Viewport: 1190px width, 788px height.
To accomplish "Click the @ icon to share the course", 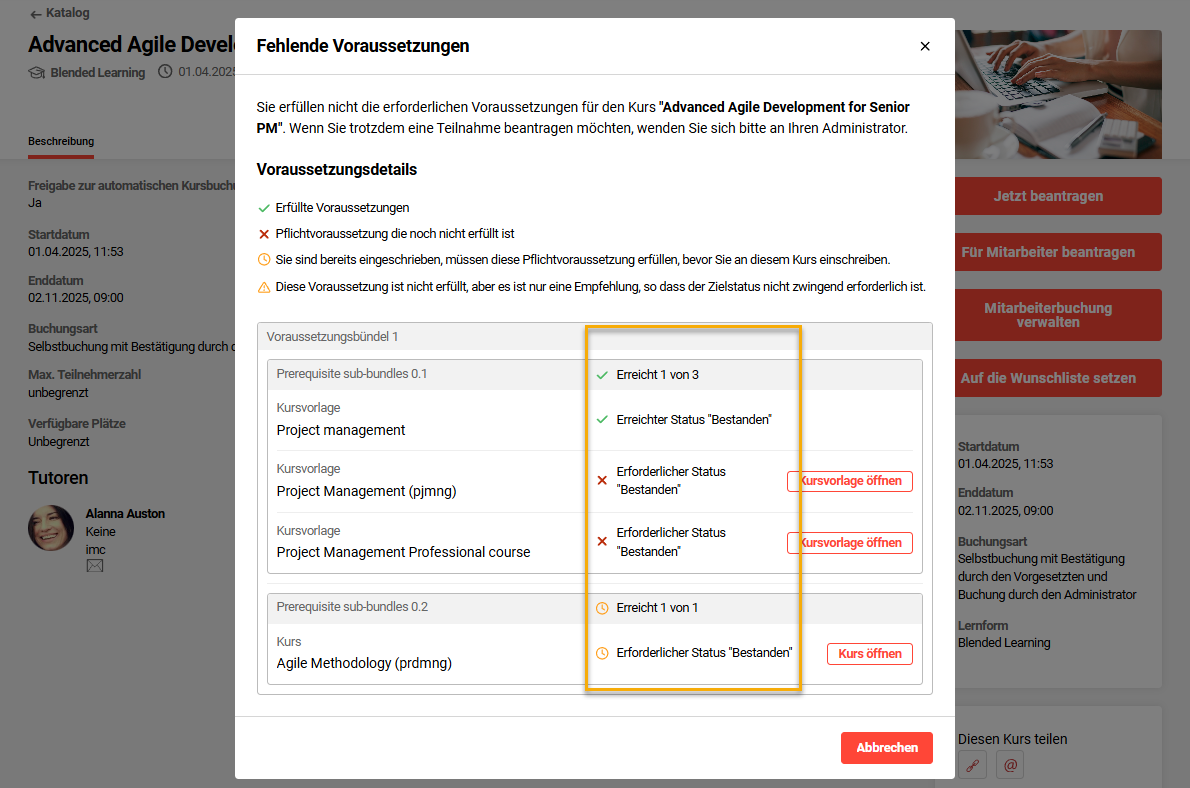I will (x=1009, y=764).
